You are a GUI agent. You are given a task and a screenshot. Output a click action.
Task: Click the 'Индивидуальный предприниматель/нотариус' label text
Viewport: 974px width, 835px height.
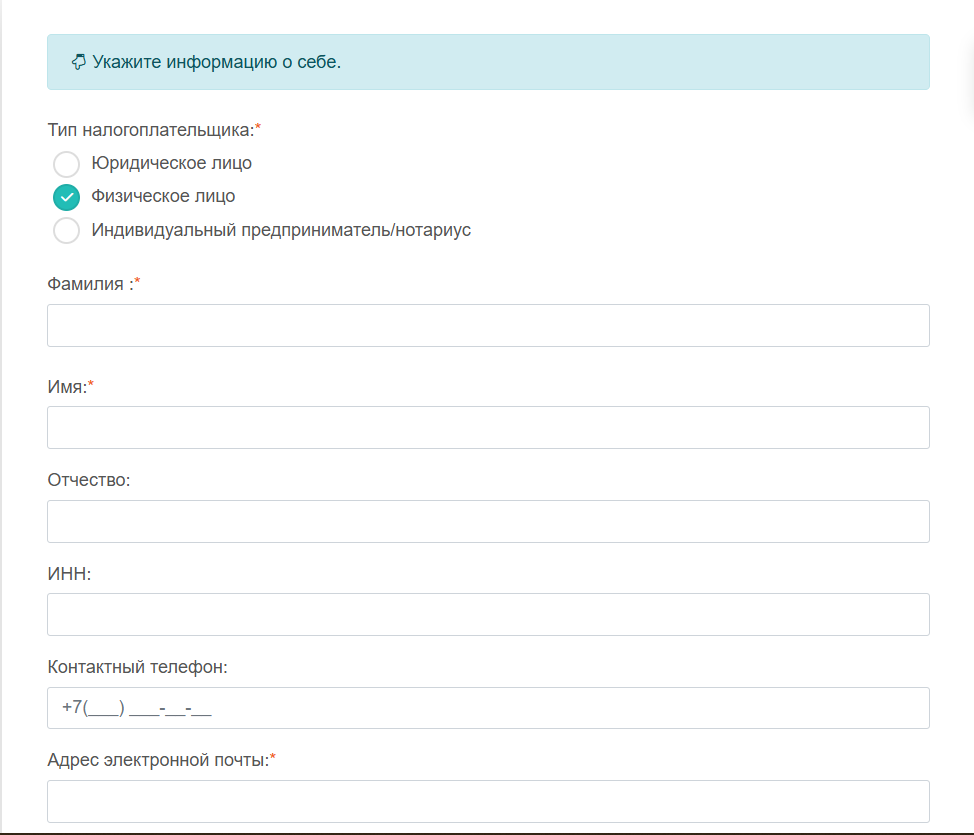click(x=281, y=230)
